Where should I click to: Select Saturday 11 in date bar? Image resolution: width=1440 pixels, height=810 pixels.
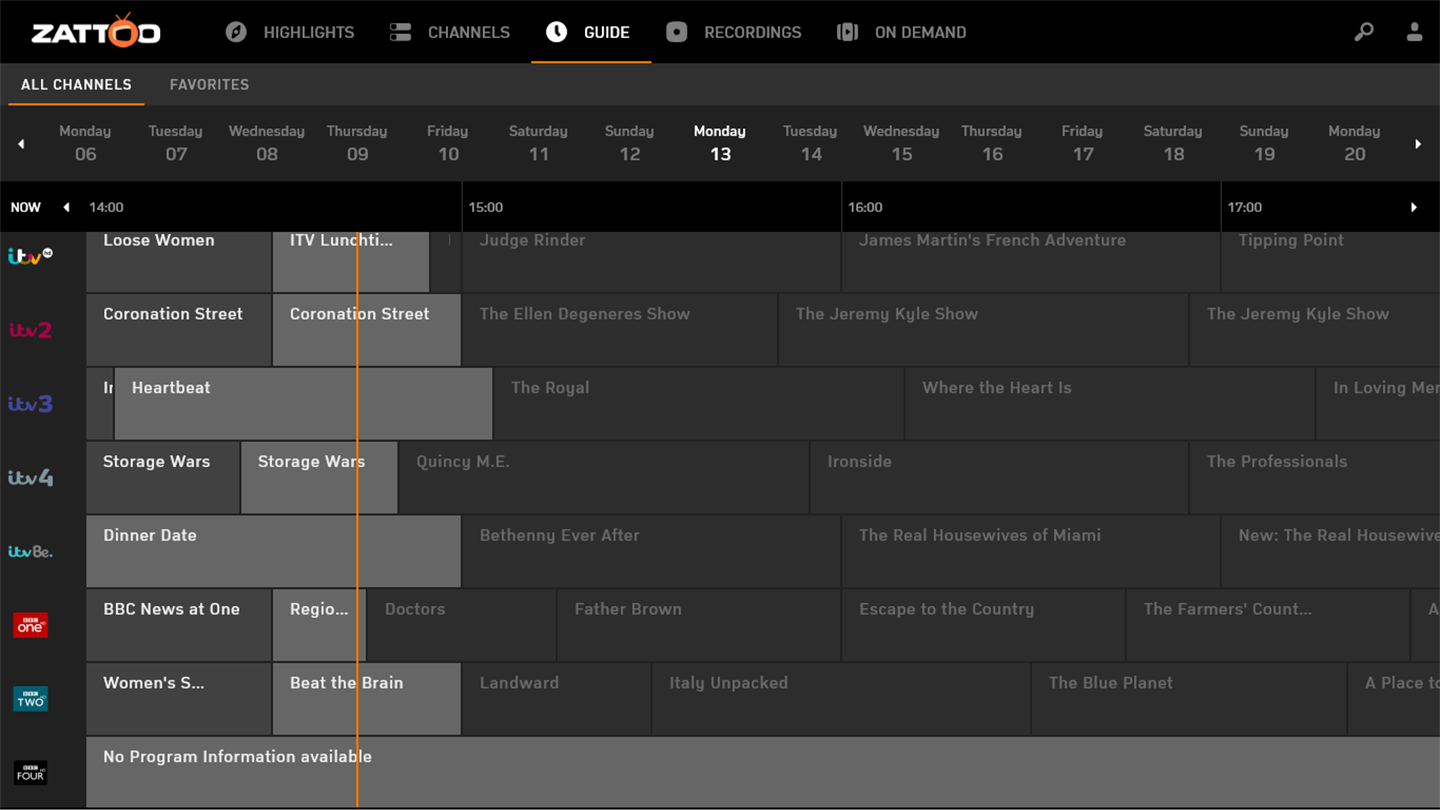[x=538, y=144]
